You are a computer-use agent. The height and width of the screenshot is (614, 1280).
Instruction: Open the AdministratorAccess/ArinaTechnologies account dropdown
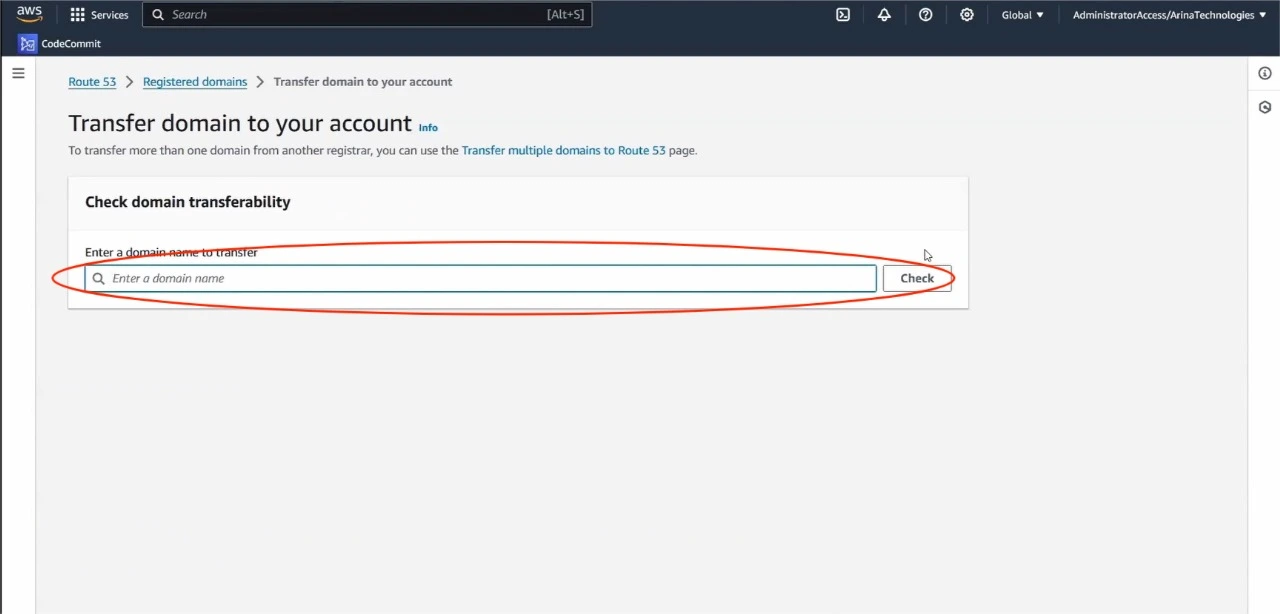tap(1169, 15)
